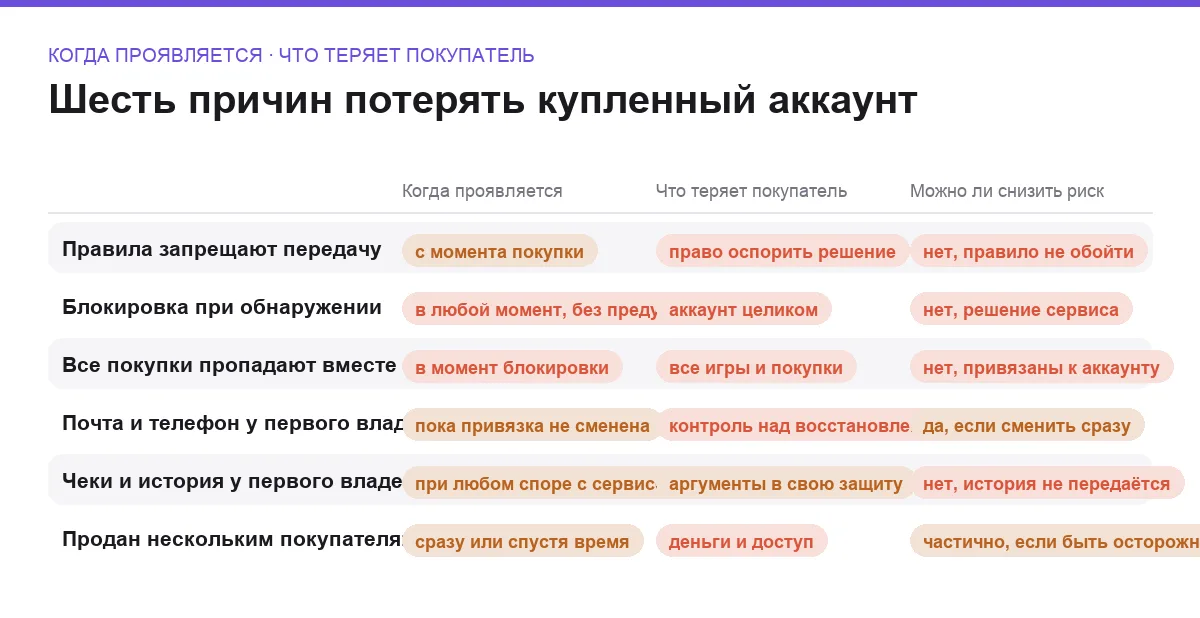1200x618 pixels.
Task: Click the pill 'нет, привязаны к аккаунту'
Action: coord(1041,367)
